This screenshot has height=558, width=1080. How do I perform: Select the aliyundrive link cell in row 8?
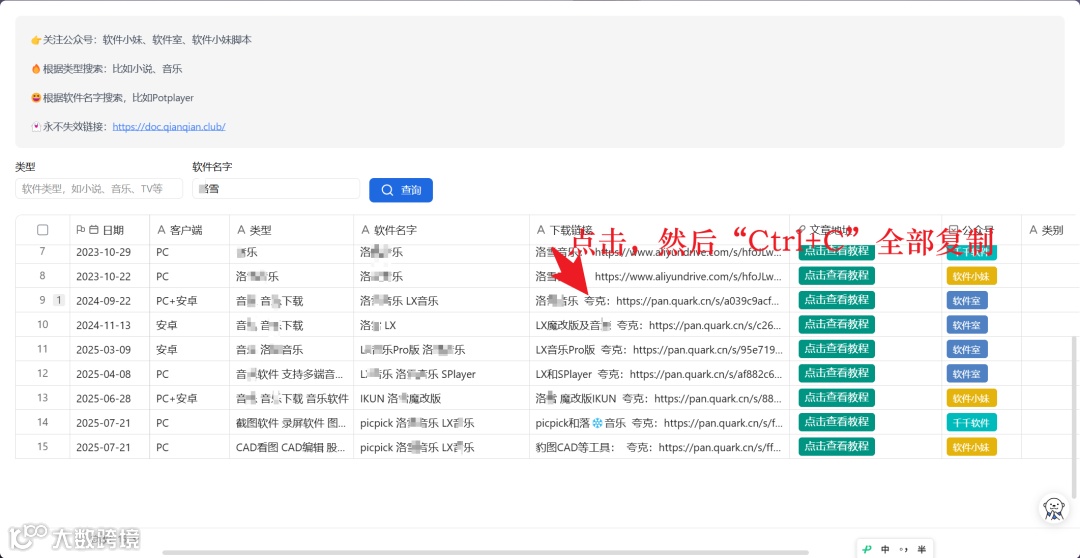click(659, 276)
